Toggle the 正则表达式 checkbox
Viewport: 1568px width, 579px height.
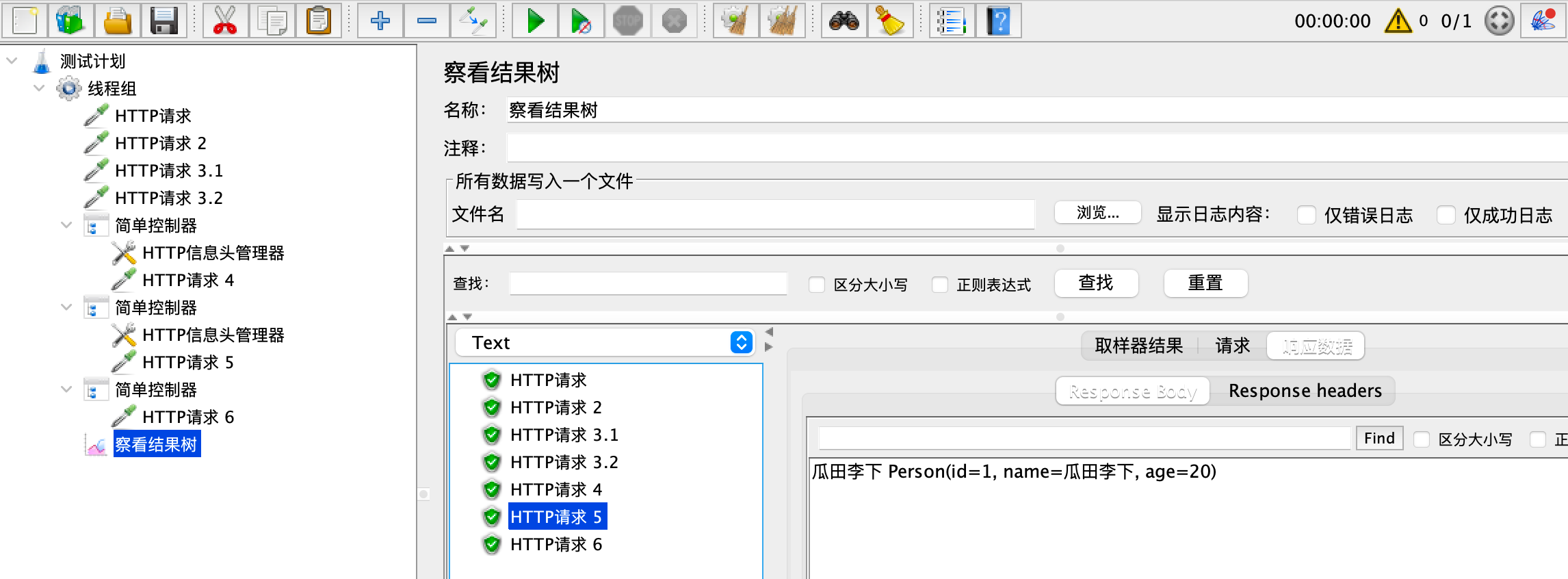[940, 285]
